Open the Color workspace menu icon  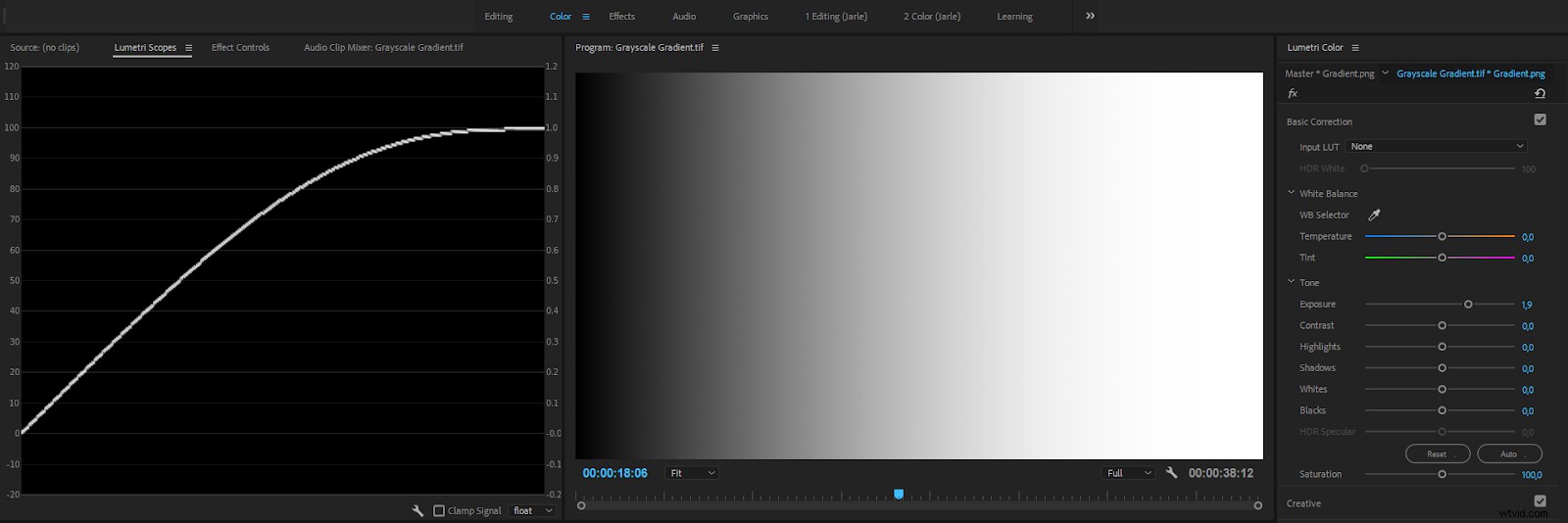point(586,17)
